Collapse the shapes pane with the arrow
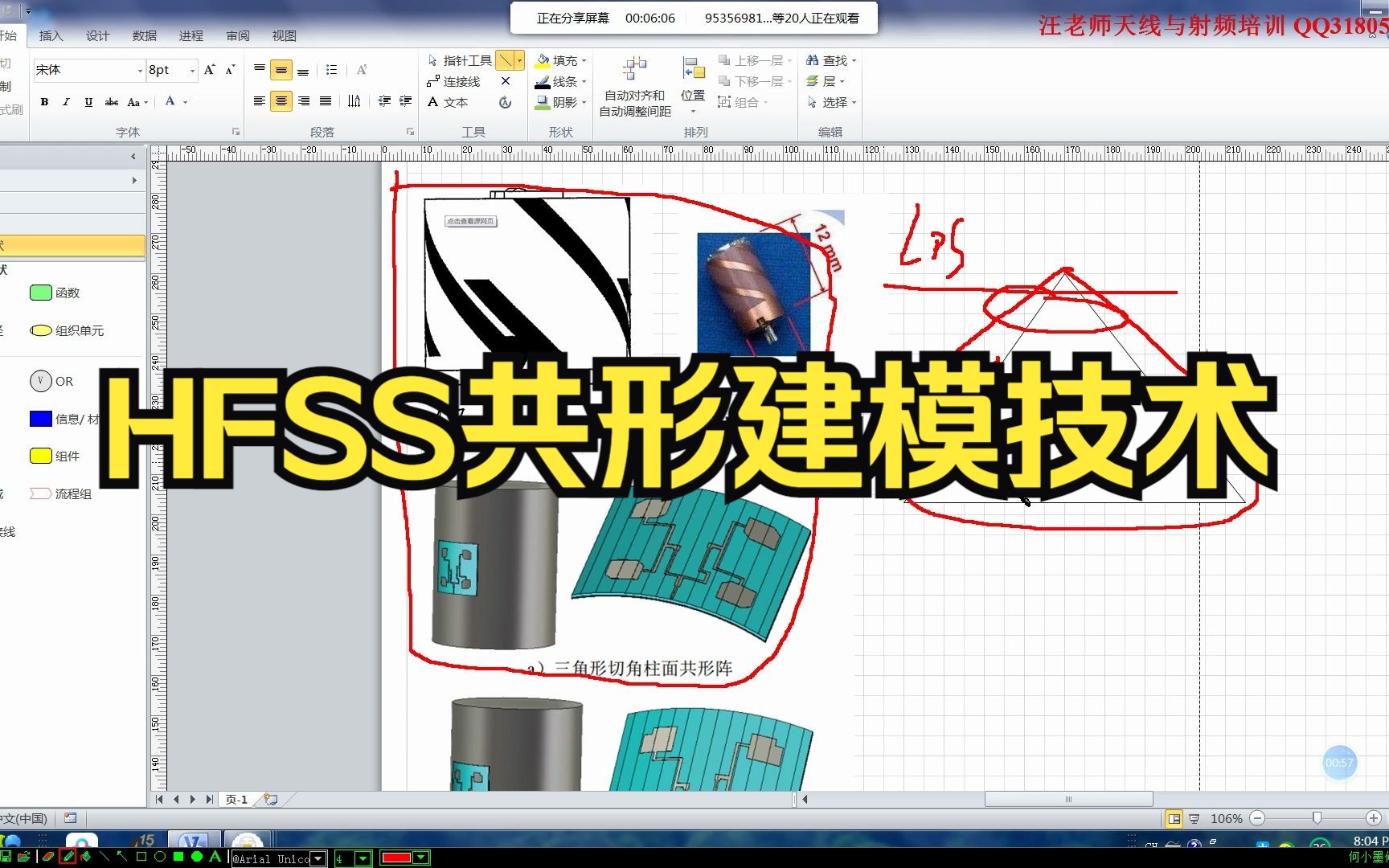 tap(133, 157)
